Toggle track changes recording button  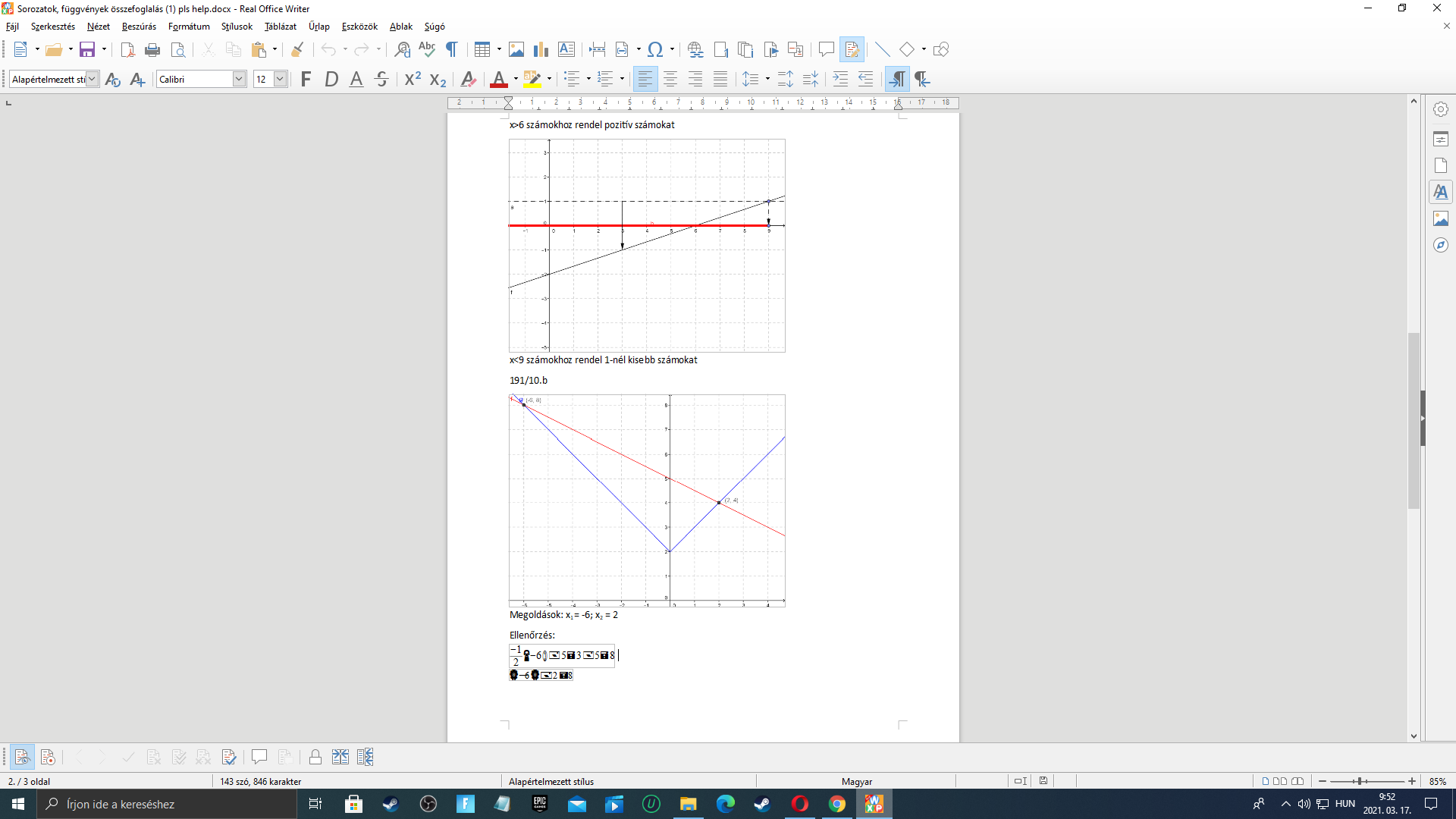tap(48, 757)
